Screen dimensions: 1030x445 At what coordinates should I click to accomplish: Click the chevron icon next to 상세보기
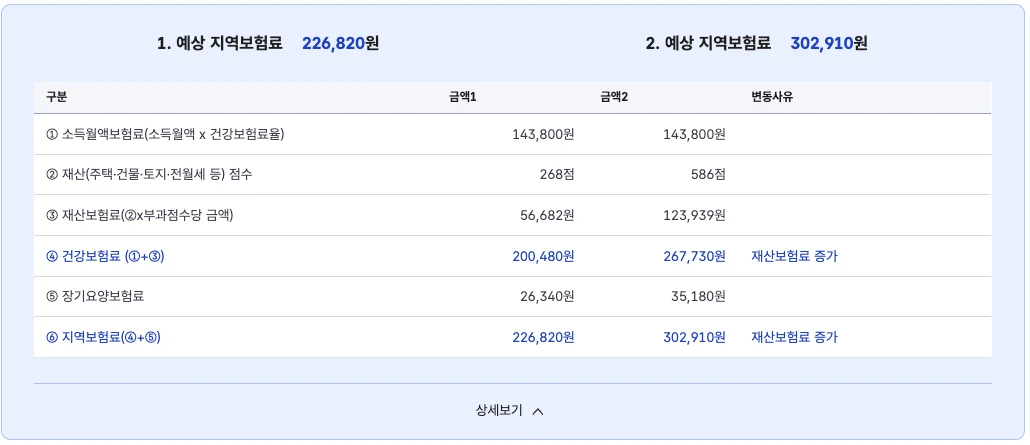pos(538,412)
